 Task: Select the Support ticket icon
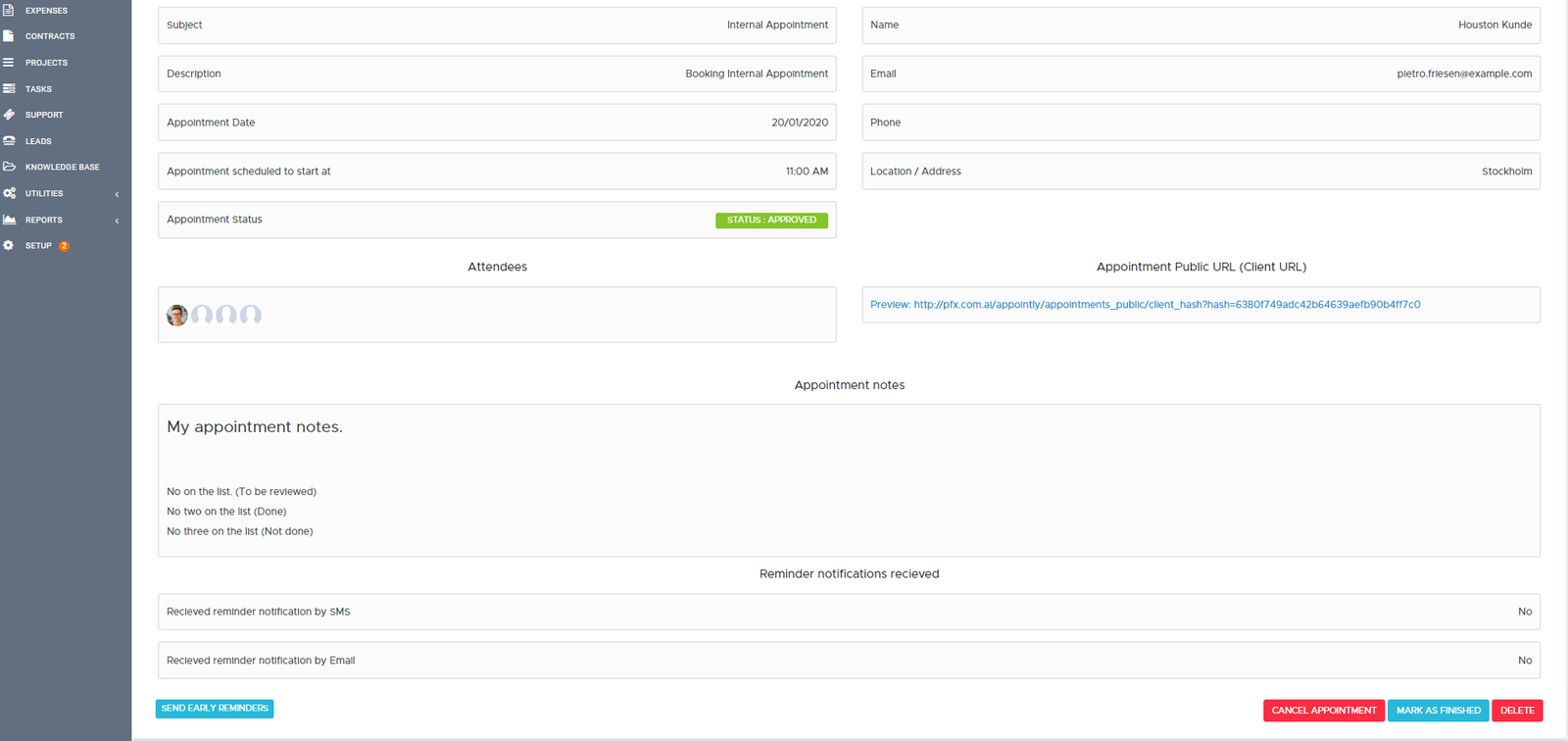click(9, 115)
